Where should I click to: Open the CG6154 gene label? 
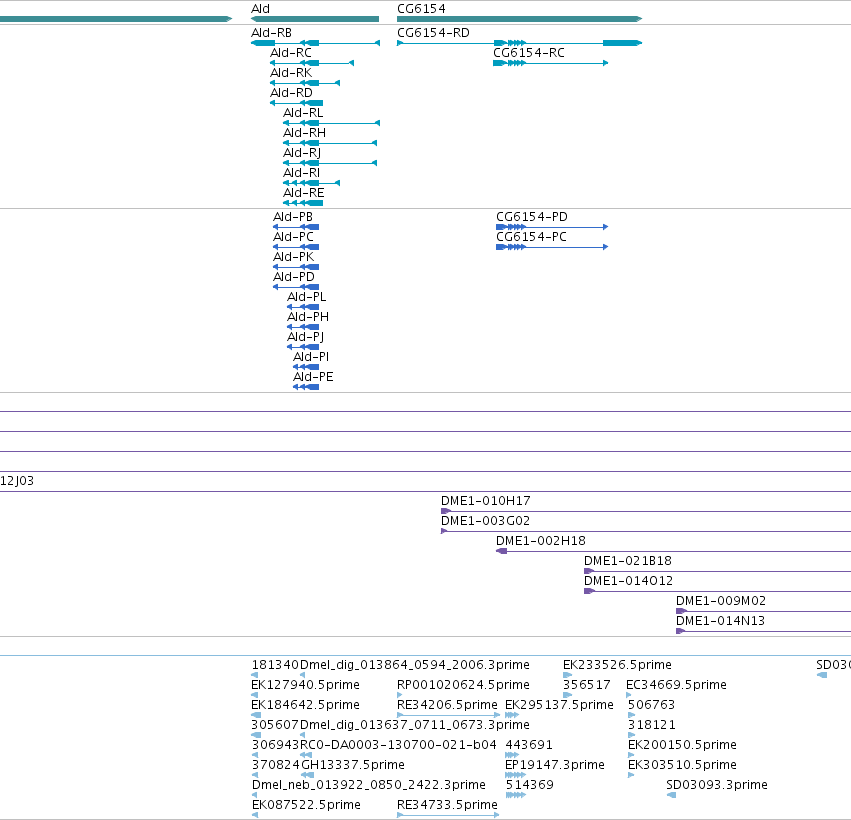point(421,9)
